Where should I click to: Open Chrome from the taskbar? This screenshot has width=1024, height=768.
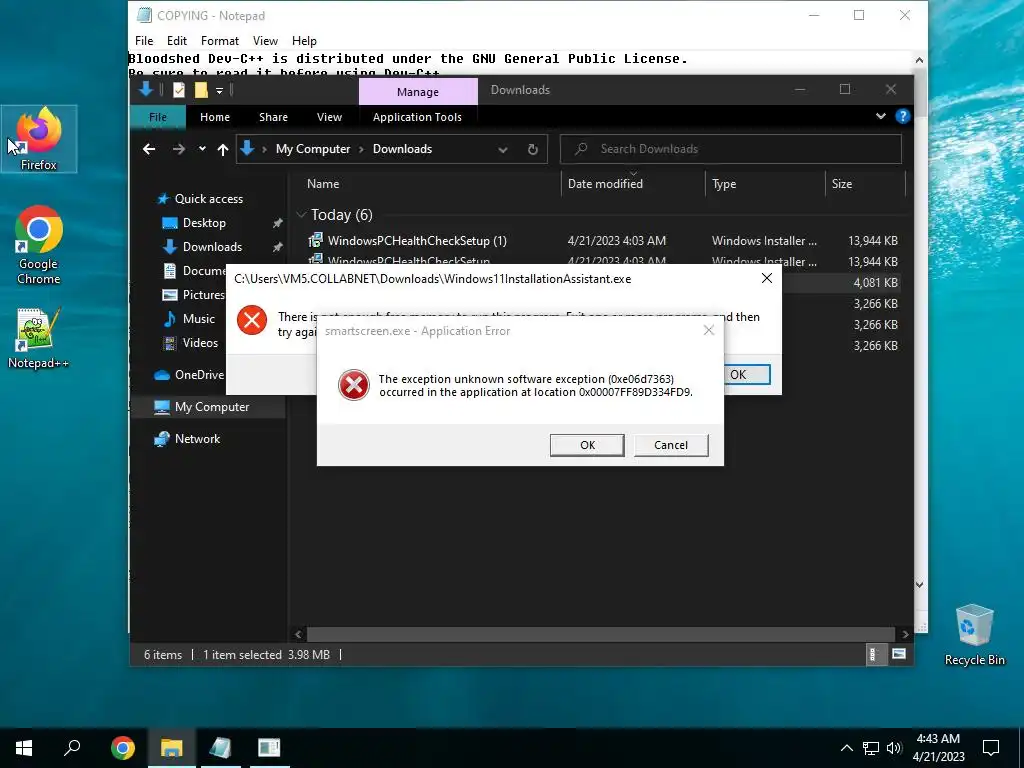point(122,748)
